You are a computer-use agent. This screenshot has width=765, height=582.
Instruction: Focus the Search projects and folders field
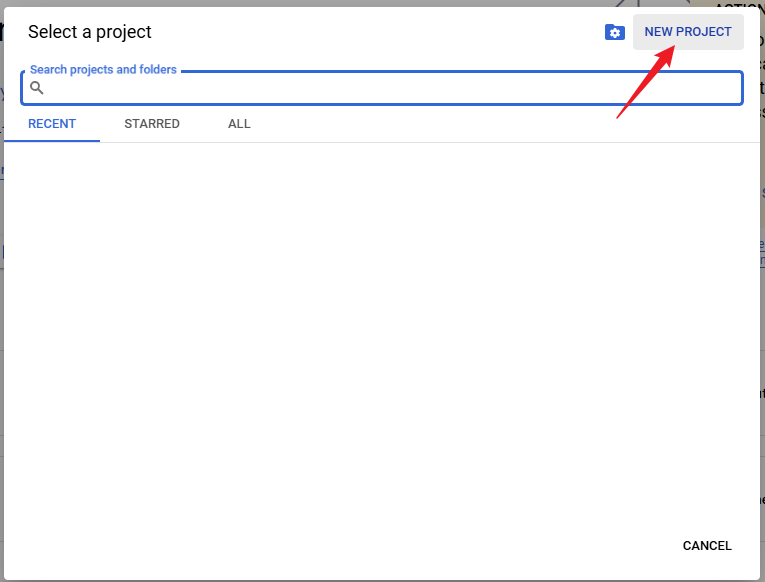(390, 88)
